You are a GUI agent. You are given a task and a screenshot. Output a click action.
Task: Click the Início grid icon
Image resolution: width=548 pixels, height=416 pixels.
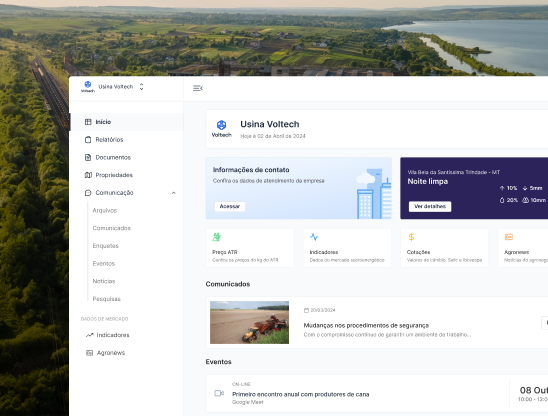pyautogui.click(x=88, y=122)
